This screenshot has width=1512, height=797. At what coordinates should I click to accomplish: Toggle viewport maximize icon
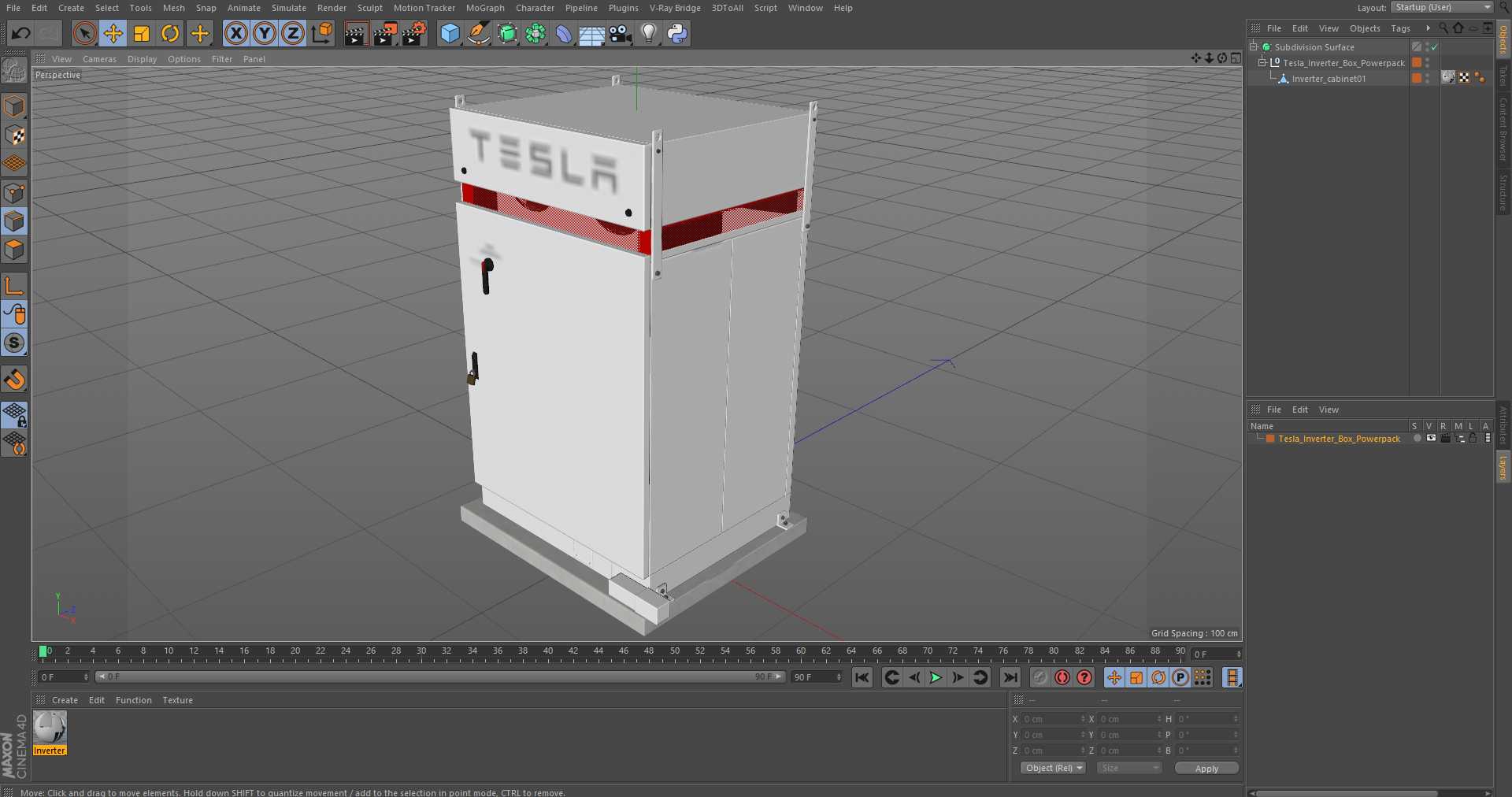1236,58
